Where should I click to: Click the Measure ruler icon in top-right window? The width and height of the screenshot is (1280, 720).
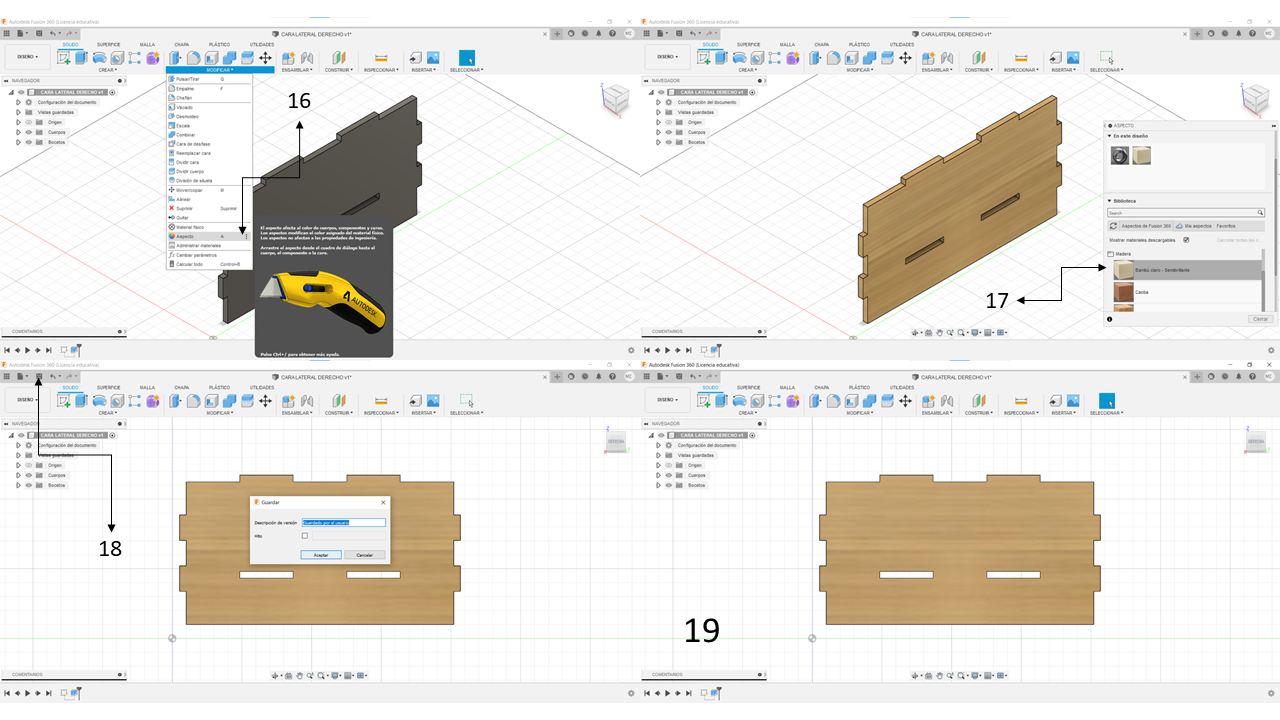[x=1021, y=58]
